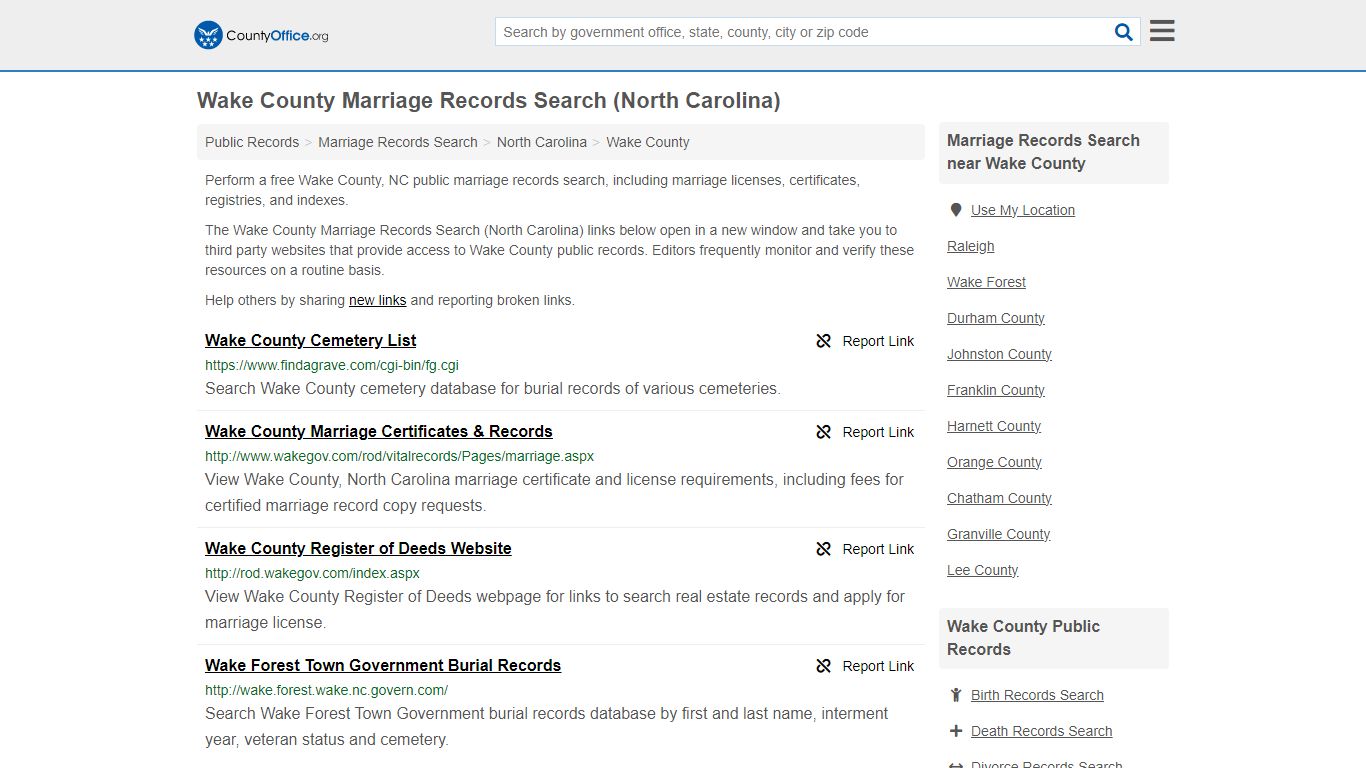Open Public Records breadcrumb
Viewport: 1366px width, 768px height.
[x=252, y=142]
